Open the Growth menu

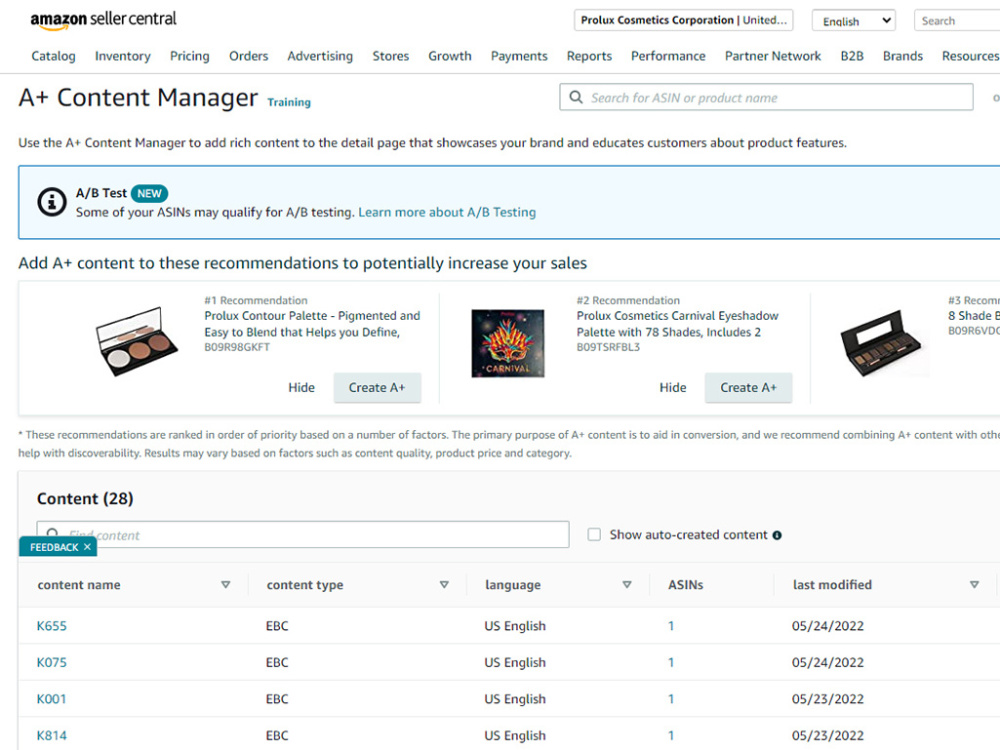tap(450, 56)
